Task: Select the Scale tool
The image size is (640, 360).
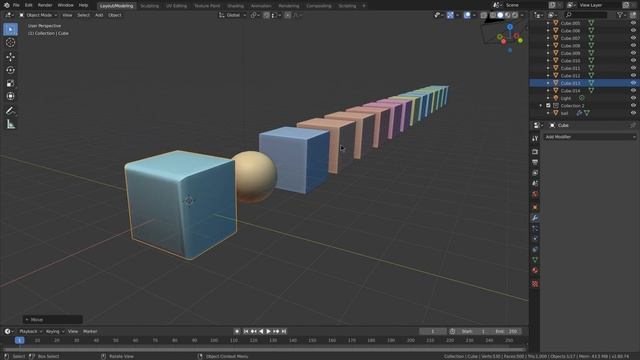Action: tap(11, 83)
